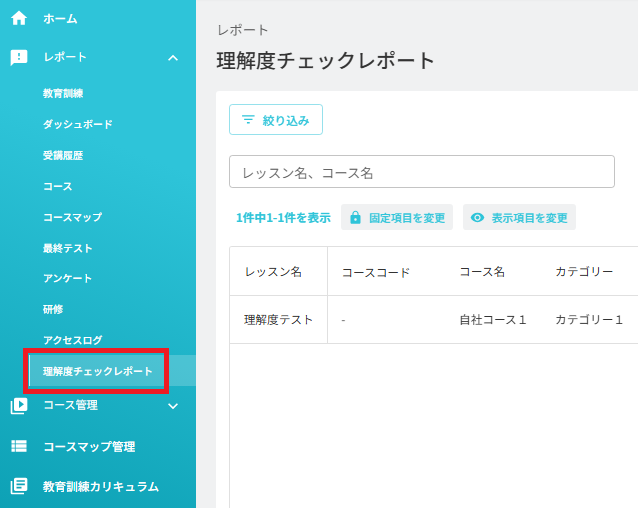Click カテゴリー column header

[x=584, y=272]
